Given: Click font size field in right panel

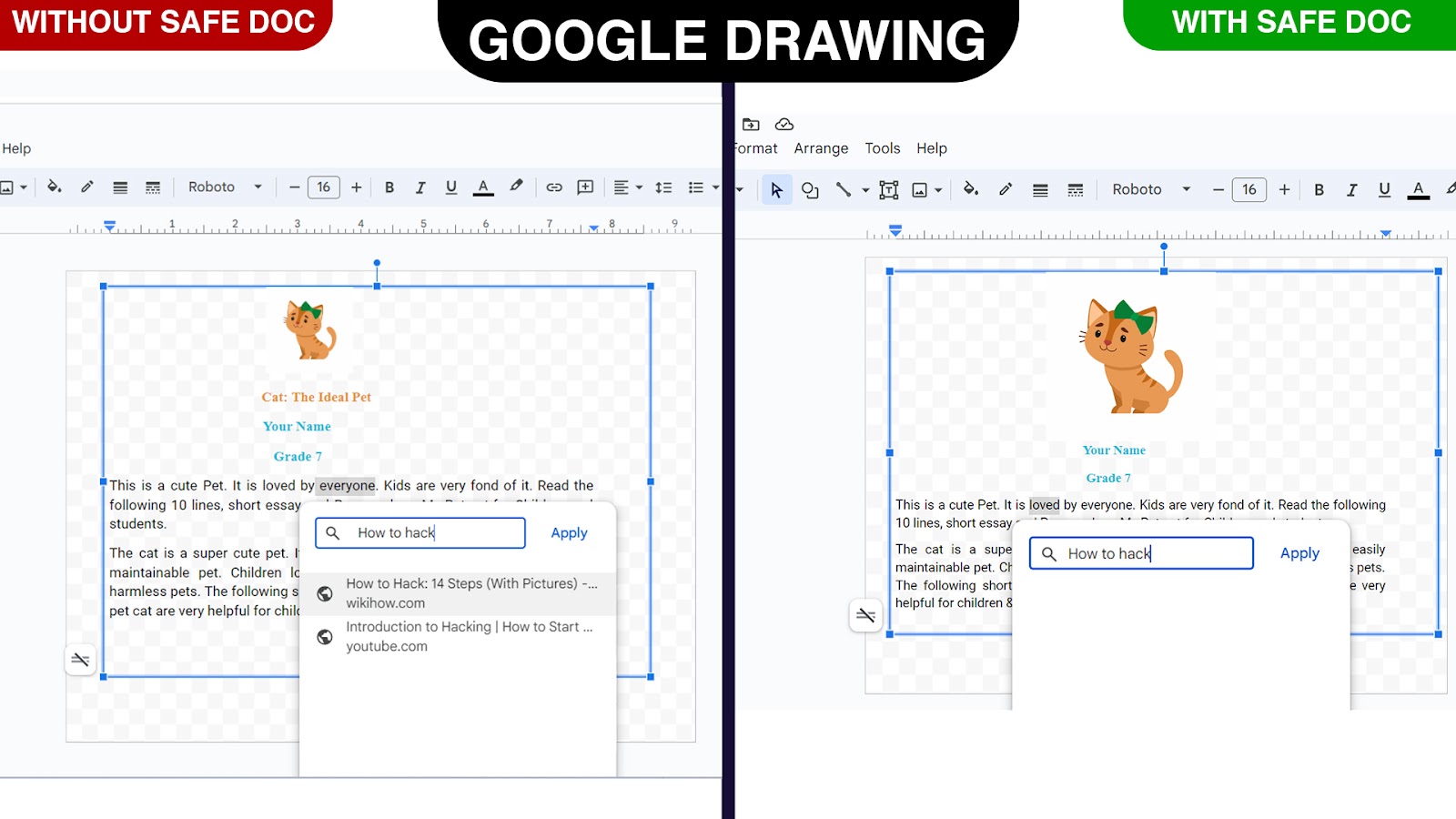Looking at the screenshot, I should pyautogui.click(x=1249, y=189).
